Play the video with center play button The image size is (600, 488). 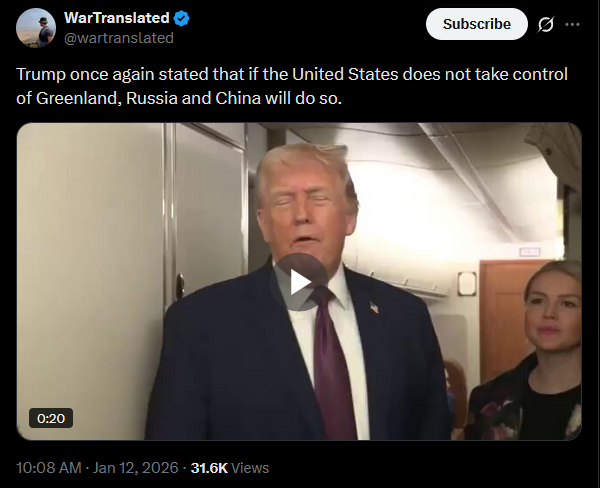tap(299, 282)
